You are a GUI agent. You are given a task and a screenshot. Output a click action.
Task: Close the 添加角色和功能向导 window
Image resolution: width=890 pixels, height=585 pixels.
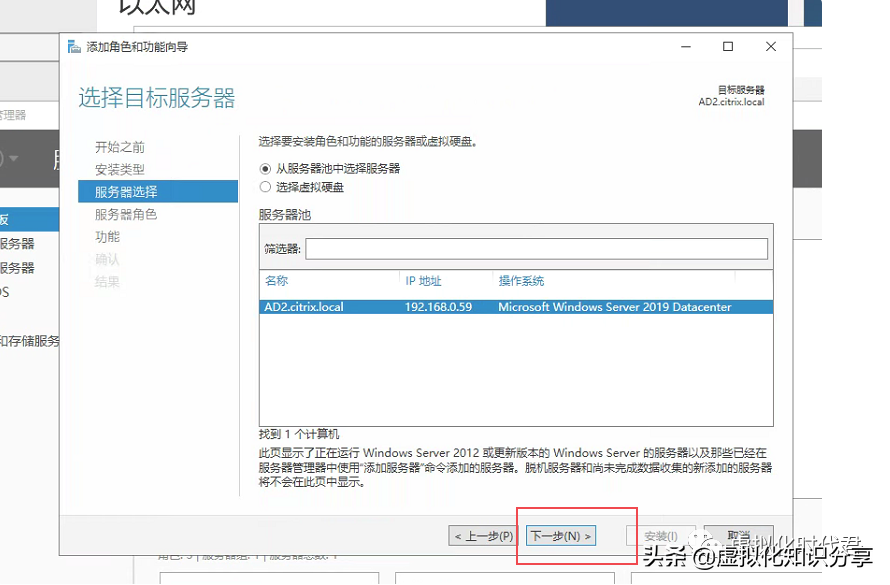(x=770, y=47)
